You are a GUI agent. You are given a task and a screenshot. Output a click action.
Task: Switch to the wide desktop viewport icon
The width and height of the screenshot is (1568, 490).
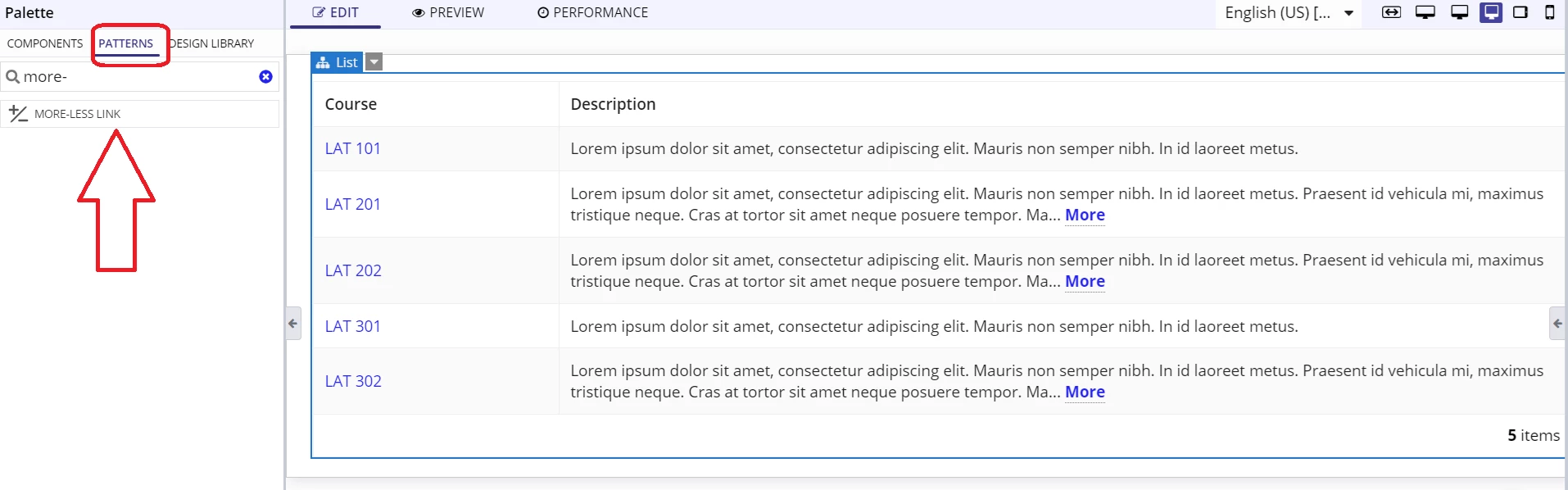[x=1425, y=12]
